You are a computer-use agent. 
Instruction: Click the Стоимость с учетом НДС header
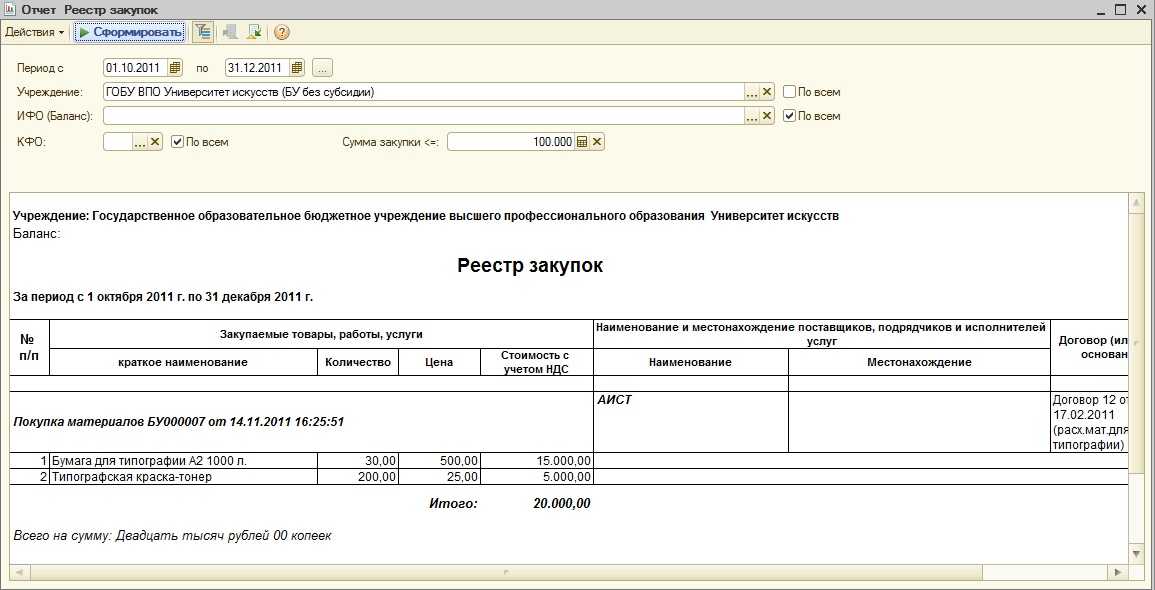point(536,362)
